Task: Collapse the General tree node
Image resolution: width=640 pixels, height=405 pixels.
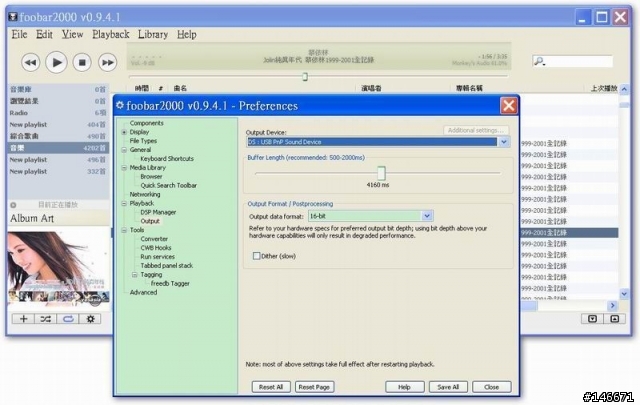Action: pos(124,150)
